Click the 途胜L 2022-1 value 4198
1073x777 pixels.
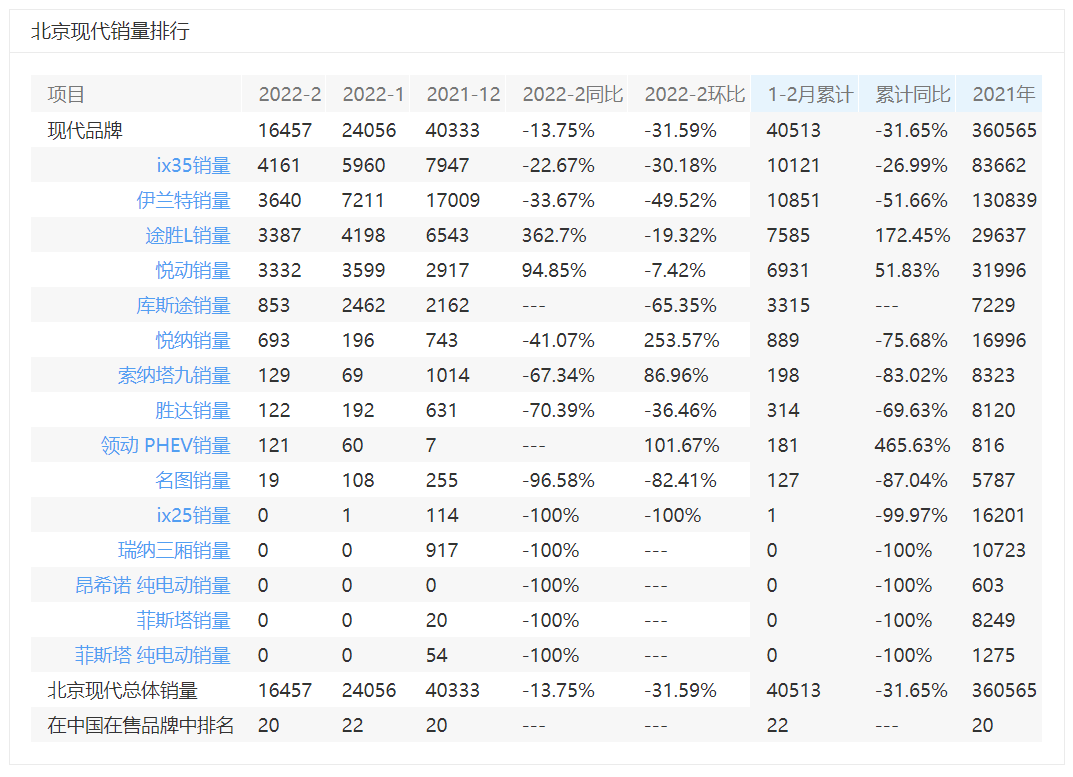coord(363,235)
